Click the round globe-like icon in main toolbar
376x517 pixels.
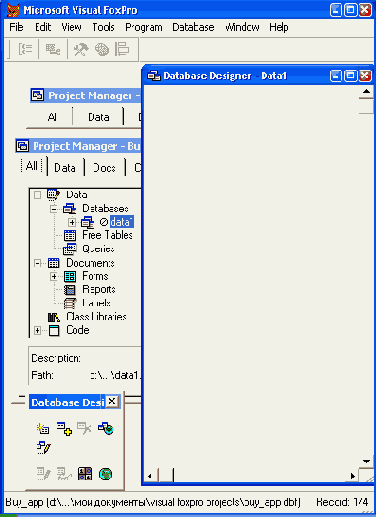102,50
